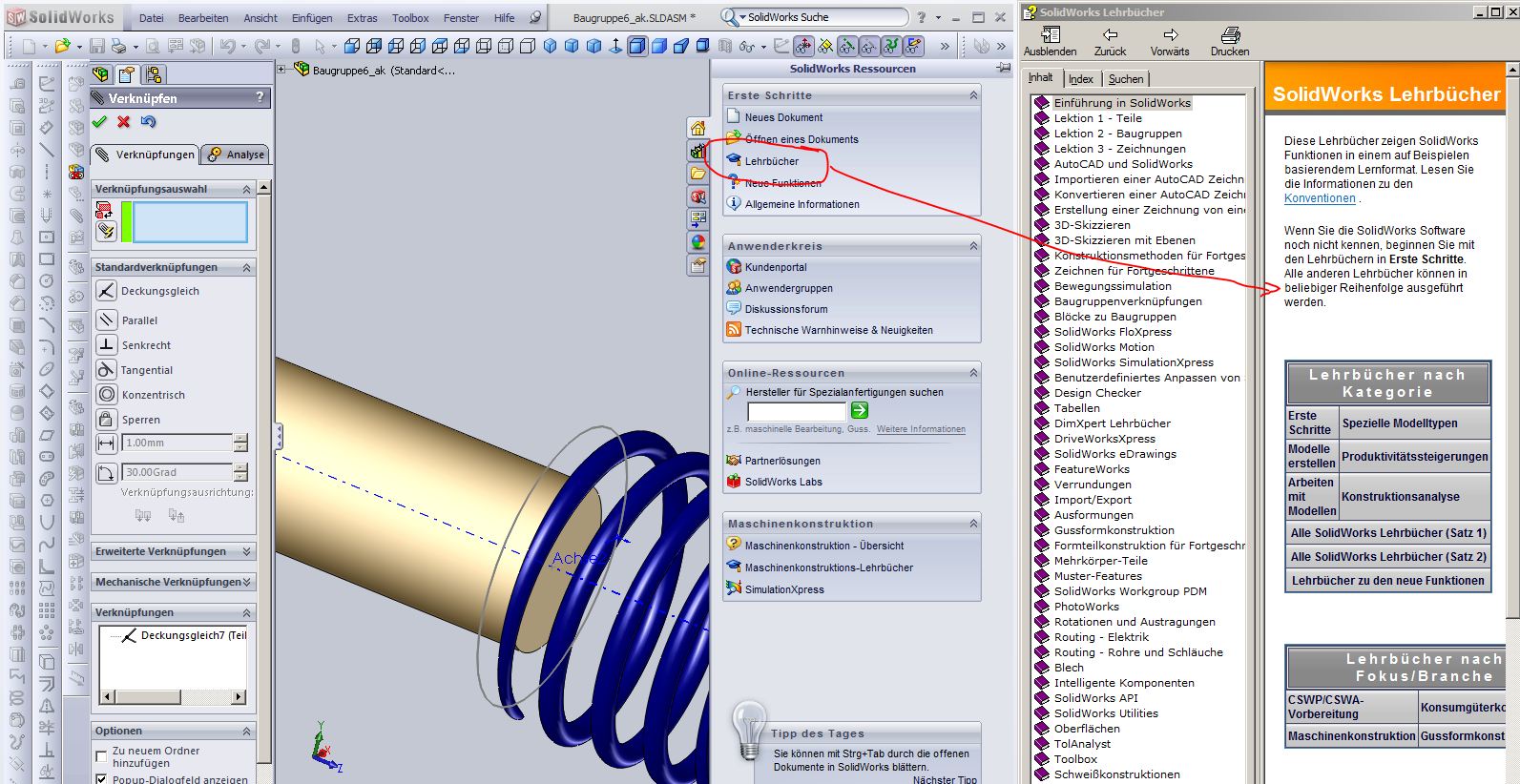
Task: Click Neues Dokument link
Action: point(783,117)
